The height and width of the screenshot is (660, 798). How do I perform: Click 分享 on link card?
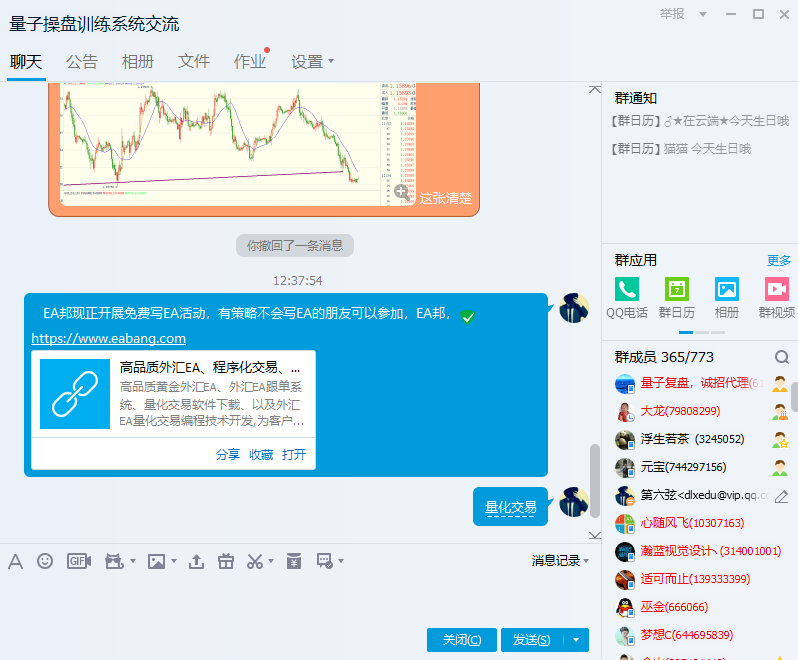pos(227,454)
